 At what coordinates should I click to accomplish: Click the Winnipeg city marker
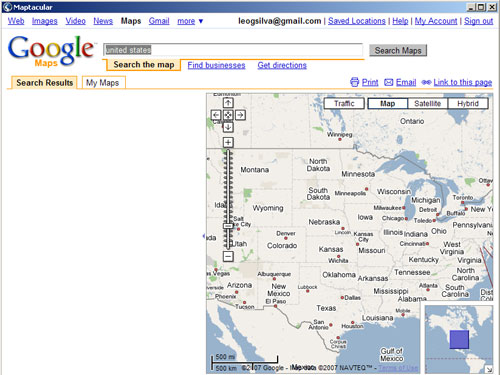[340, 139]
